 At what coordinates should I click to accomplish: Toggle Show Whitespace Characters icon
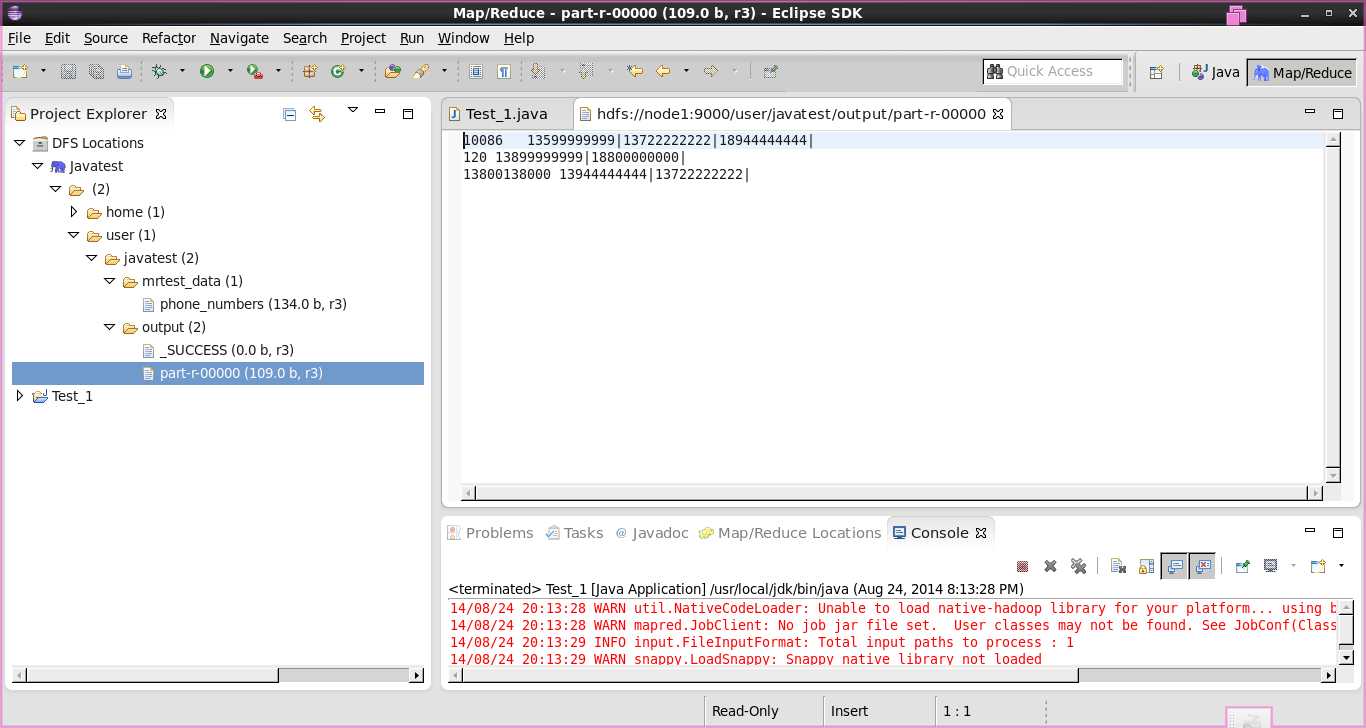(504, 71)
